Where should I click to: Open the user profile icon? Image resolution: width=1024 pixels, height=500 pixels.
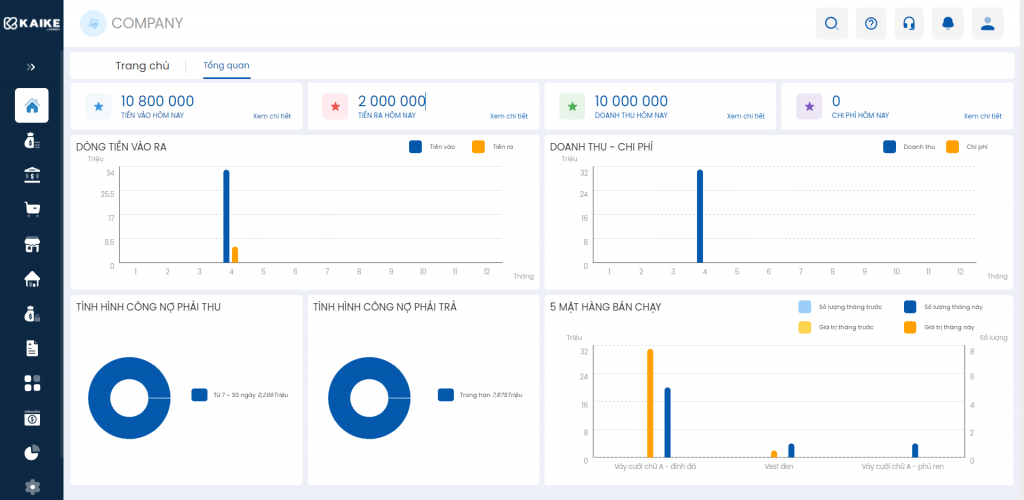pos(987,24)
